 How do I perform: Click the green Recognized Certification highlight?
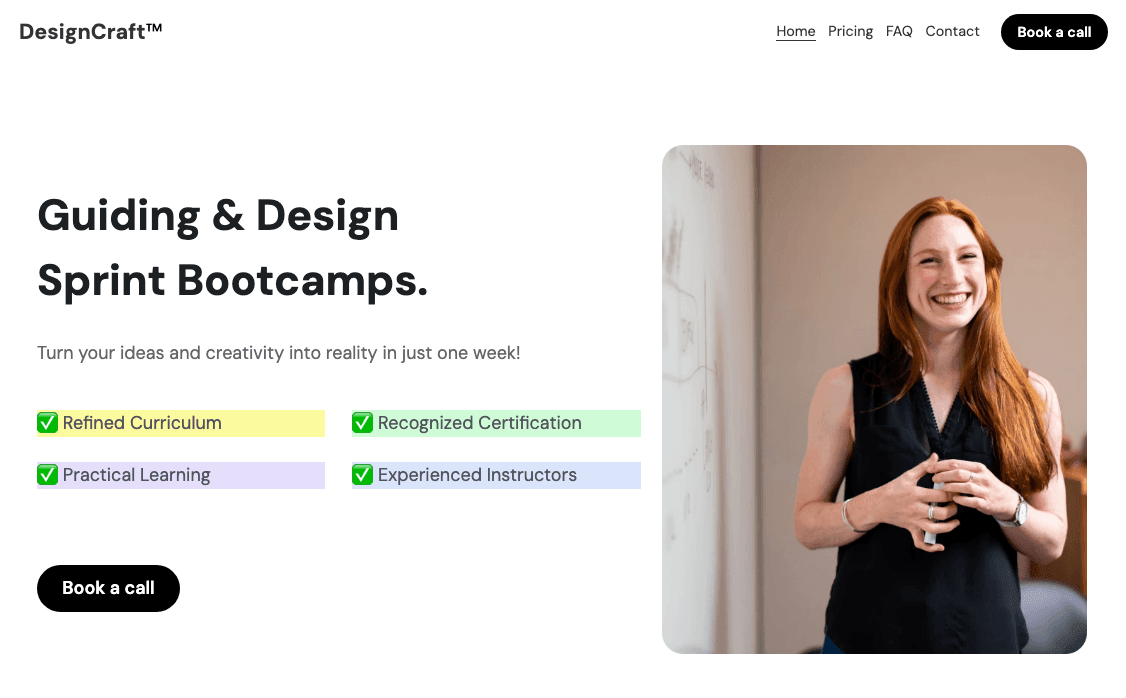496,423
